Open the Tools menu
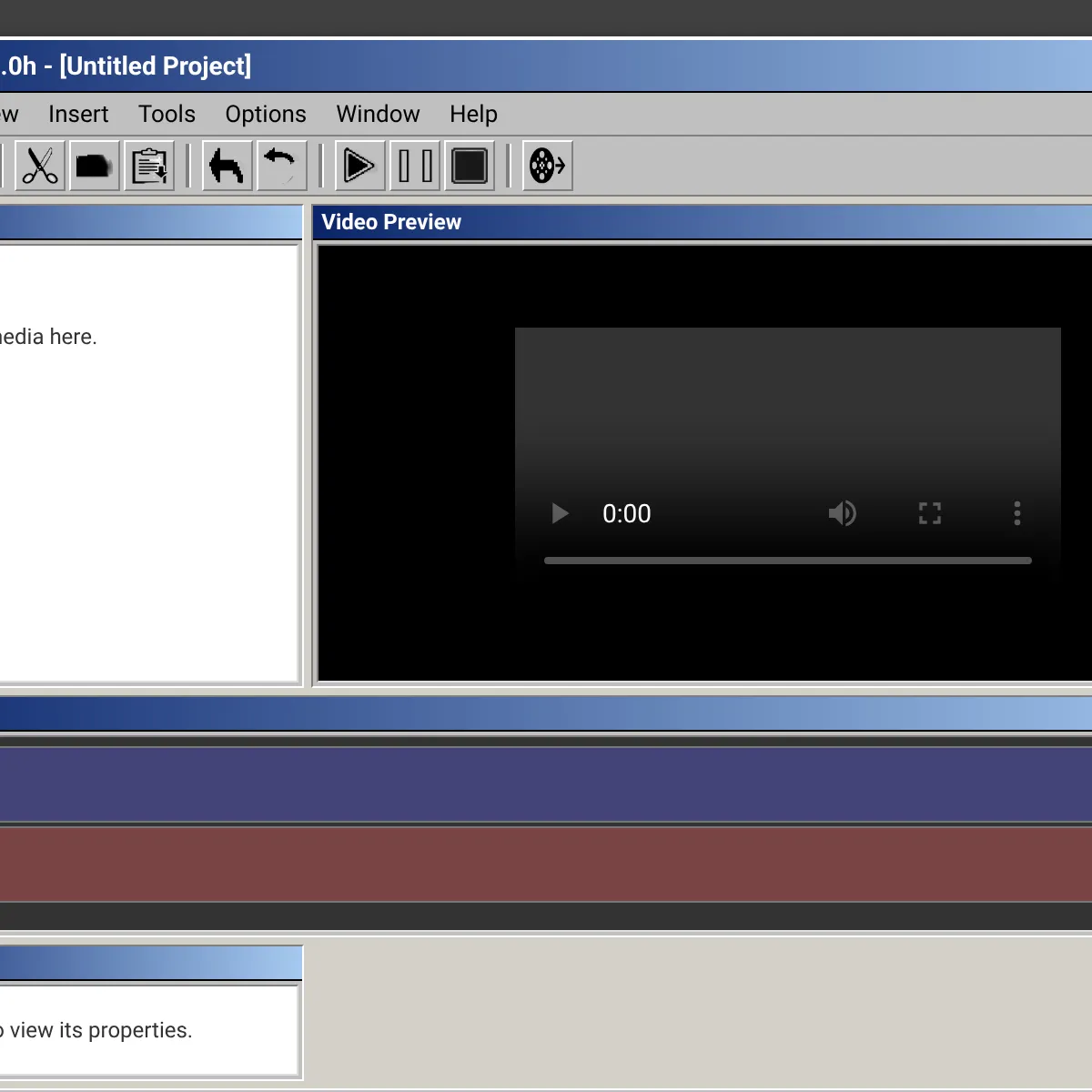Viewport: 1092px width, 1092px height. [167, 114]
